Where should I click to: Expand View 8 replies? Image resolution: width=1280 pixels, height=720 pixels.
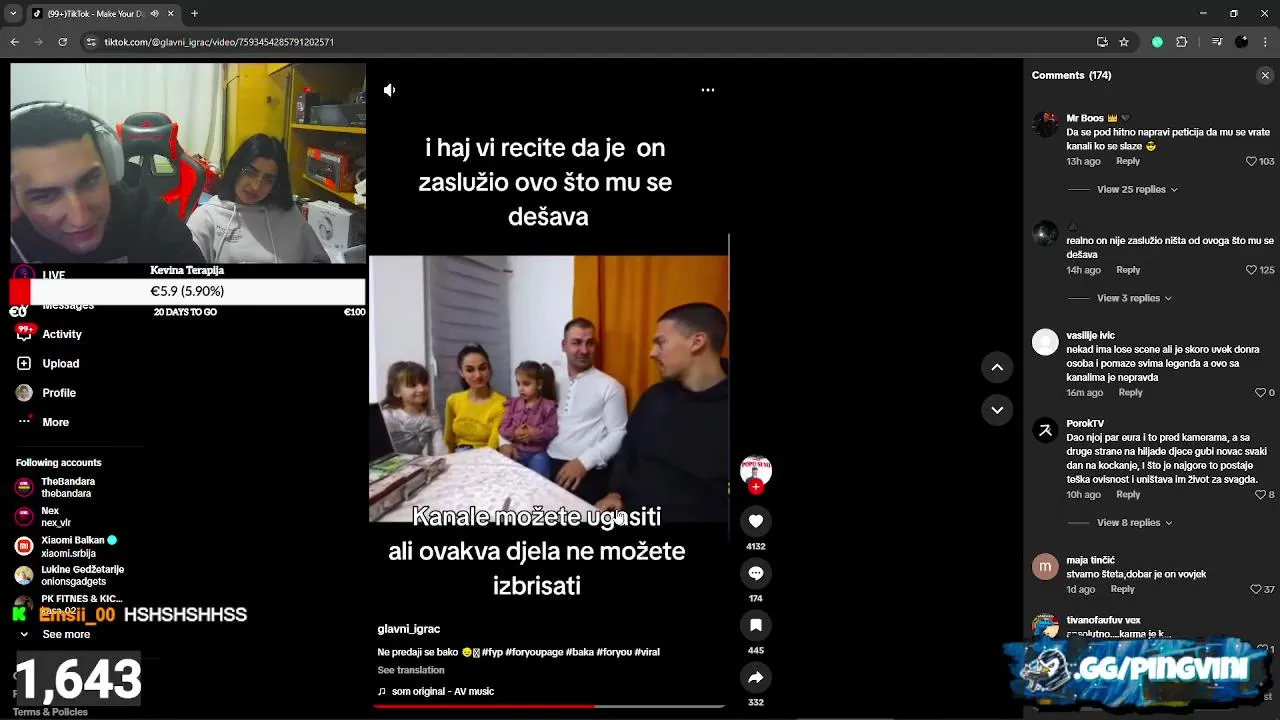tap(1134, 522)
